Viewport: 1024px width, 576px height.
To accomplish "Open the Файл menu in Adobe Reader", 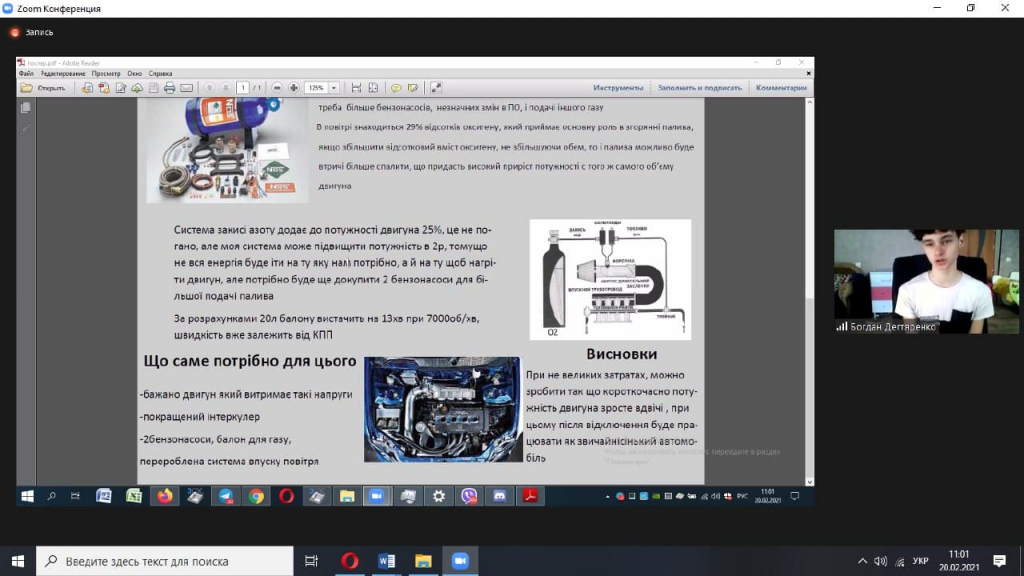I will click(26, 74).
